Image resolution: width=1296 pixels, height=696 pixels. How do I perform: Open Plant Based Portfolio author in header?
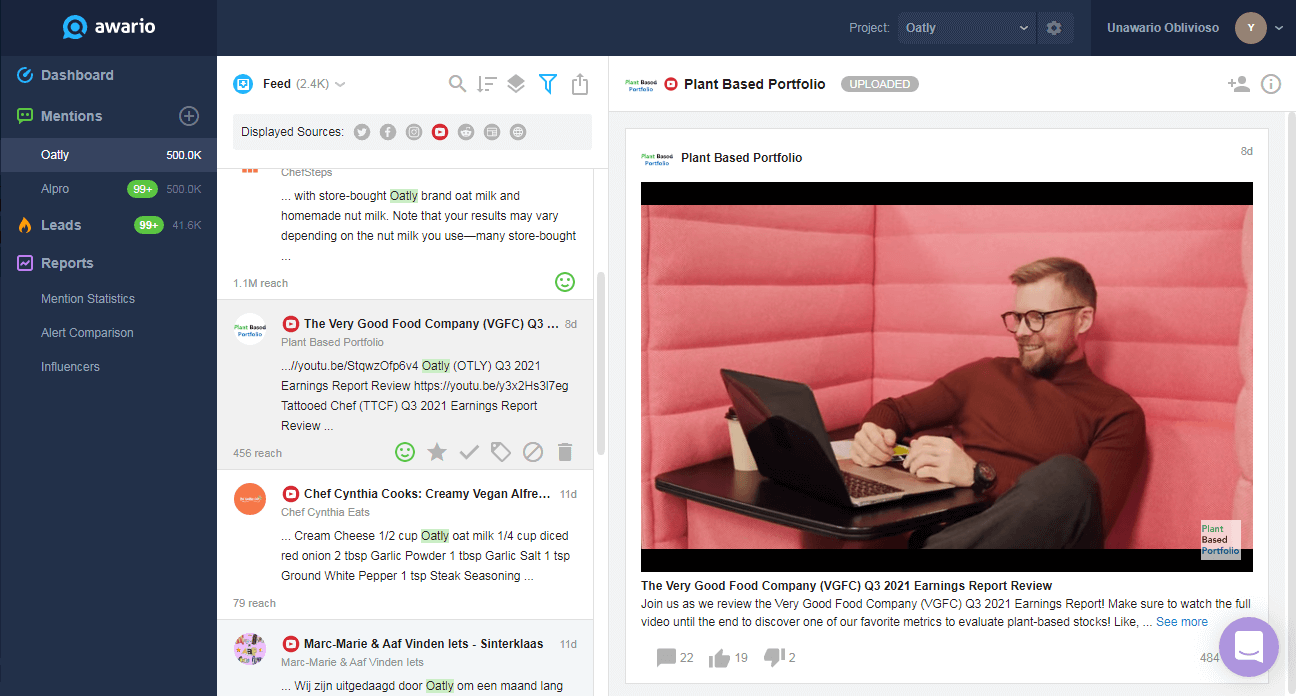pos(755,84)
